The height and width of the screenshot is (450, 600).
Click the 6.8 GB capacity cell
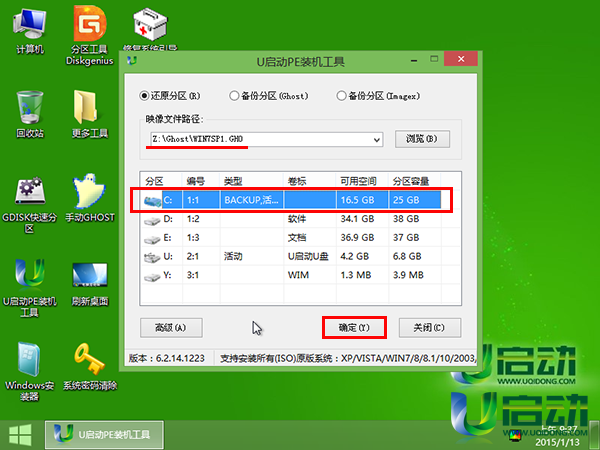point(407,256)
